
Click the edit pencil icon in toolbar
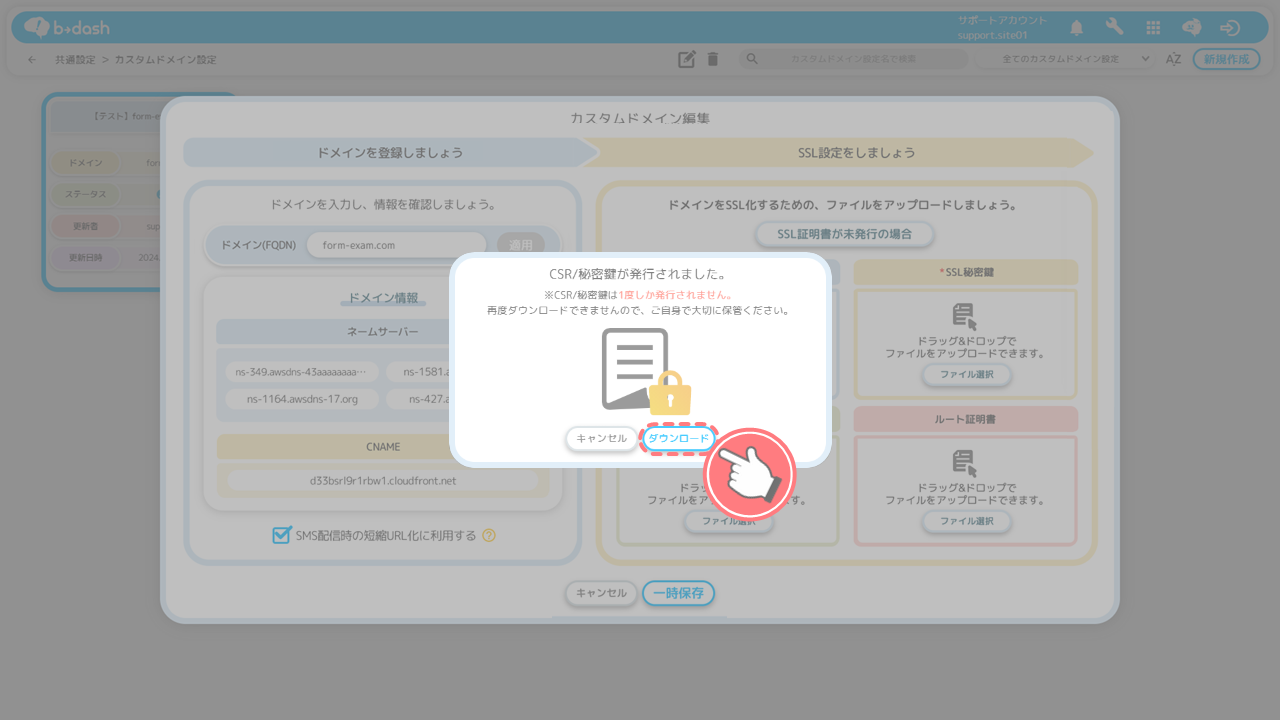point(686,59)
